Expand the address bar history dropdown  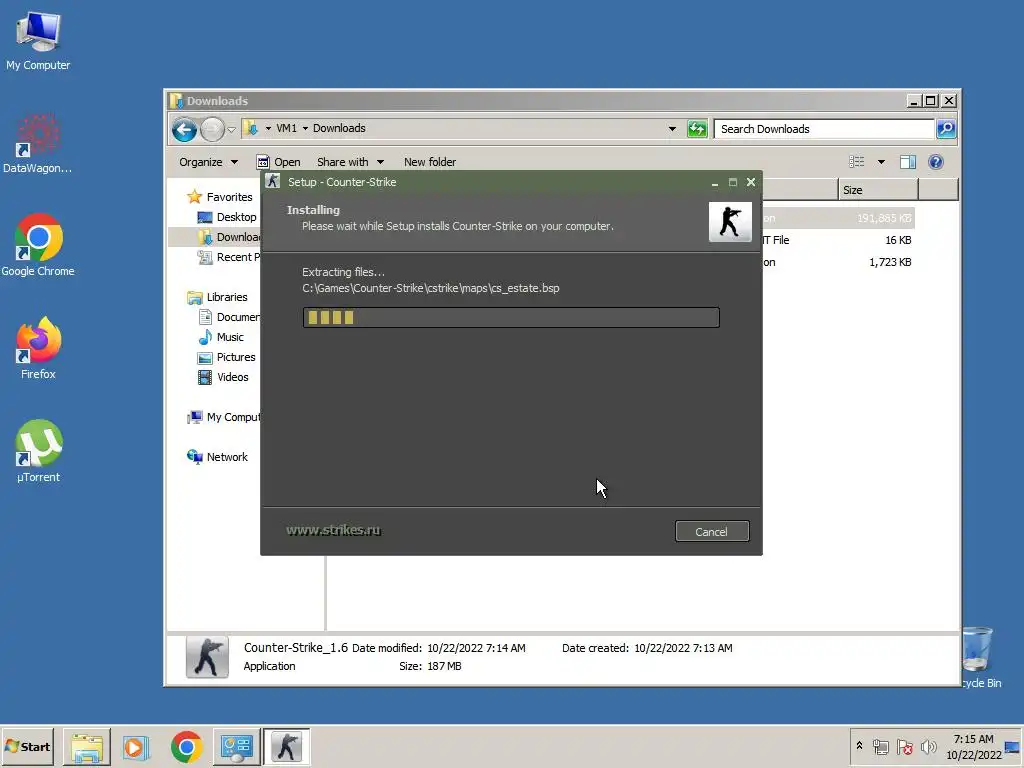click(672, 129)
